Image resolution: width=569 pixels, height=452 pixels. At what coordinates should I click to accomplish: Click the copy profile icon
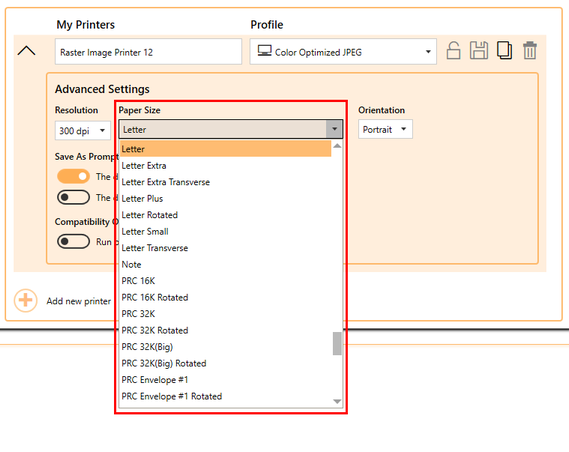click(x=504, y=50)
